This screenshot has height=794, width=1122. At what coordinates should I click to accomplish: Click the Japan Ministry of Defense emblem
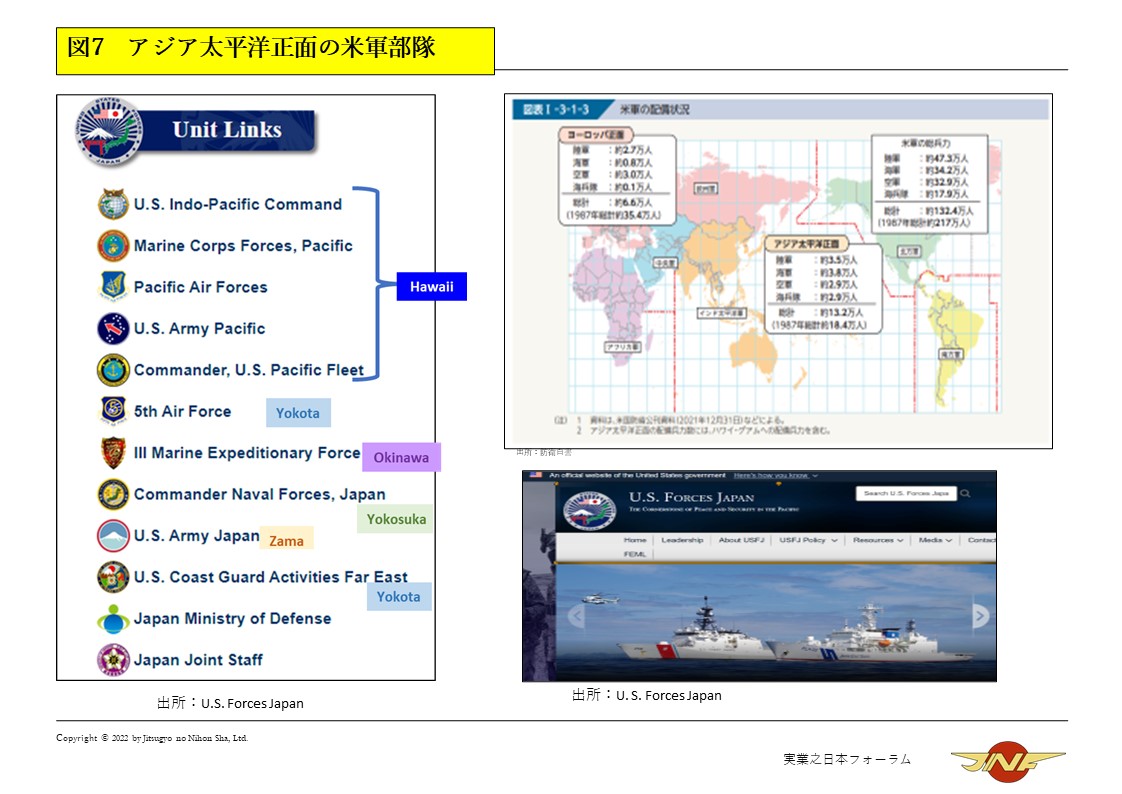point(113,619)
